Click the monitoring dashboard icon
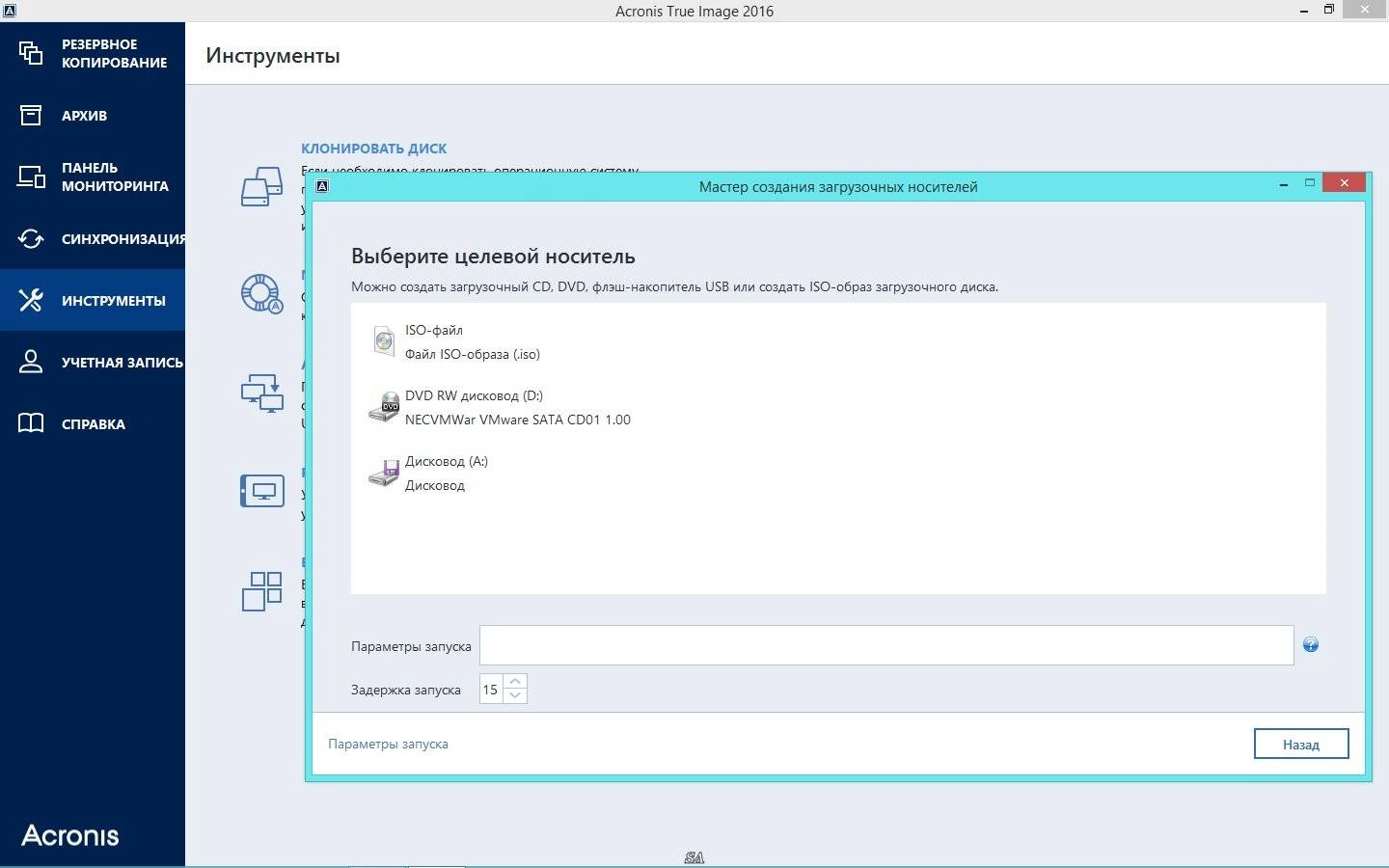1389x868 pixels. click(31, 176)
